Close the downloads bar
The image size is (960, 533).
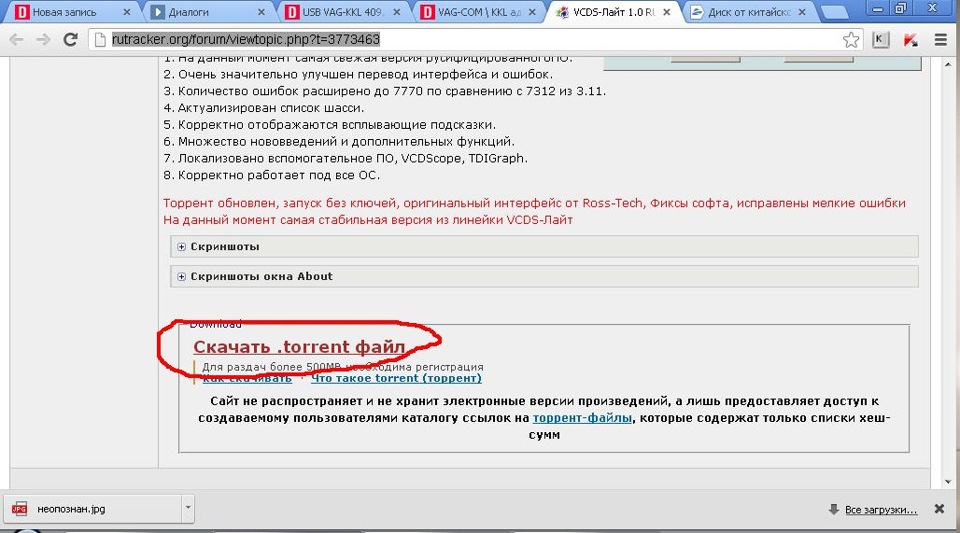click(x=939, y=509)
